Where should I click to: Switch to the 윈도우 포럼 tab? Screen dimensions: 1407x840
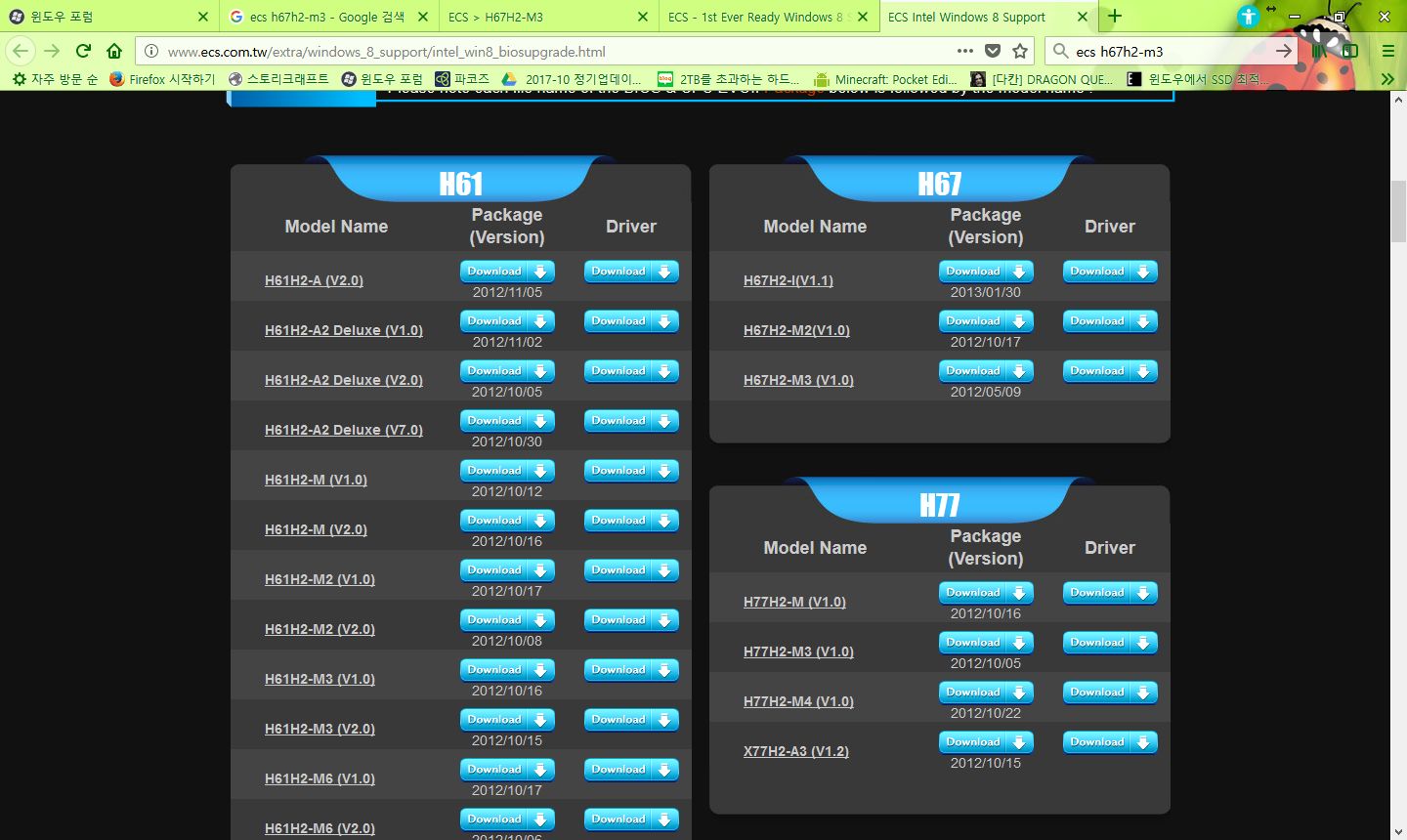109,17
